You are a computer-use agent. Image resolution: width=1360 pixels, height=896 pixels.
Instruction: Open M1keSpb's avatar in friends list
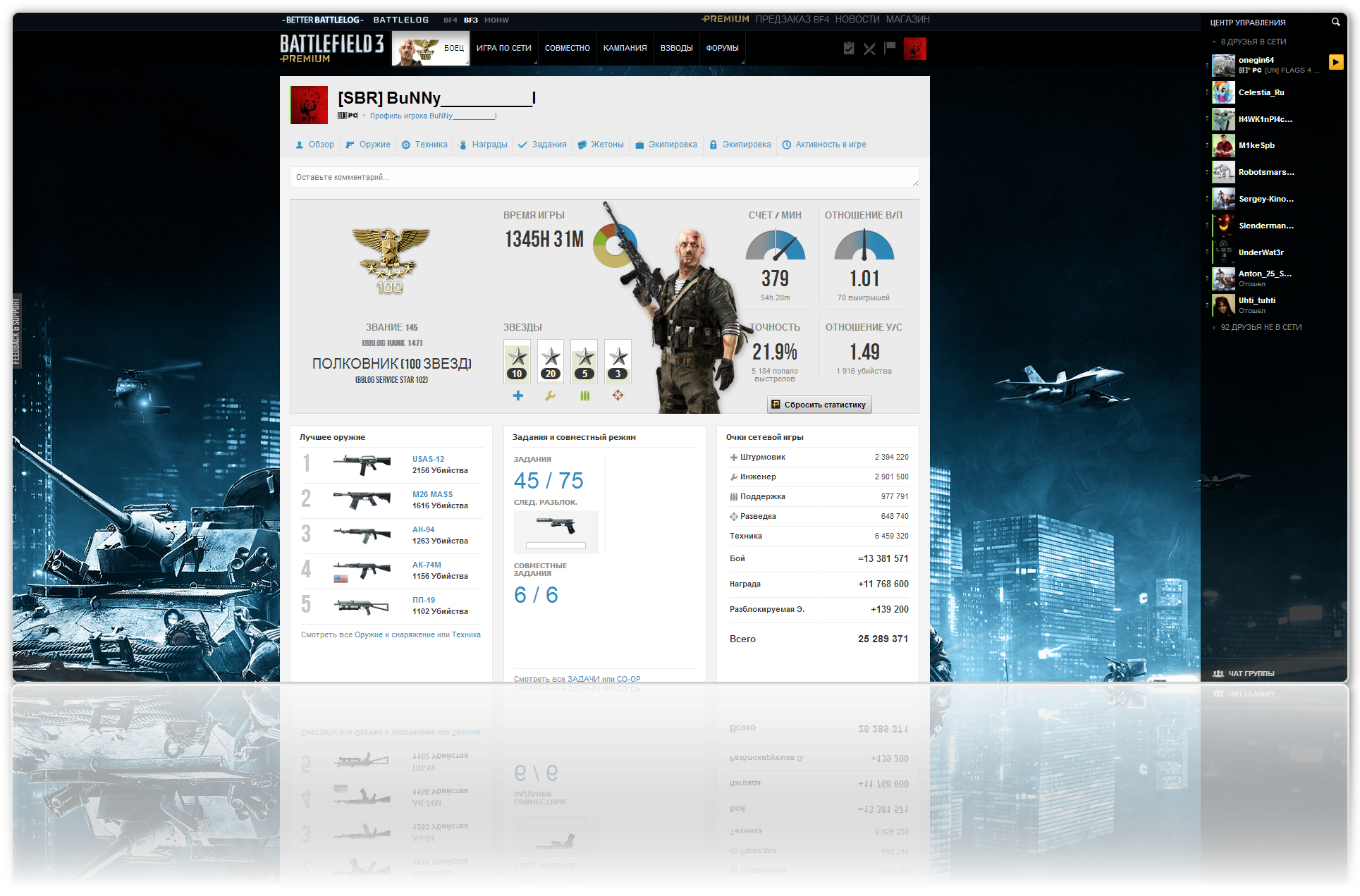coord(1223,146)
